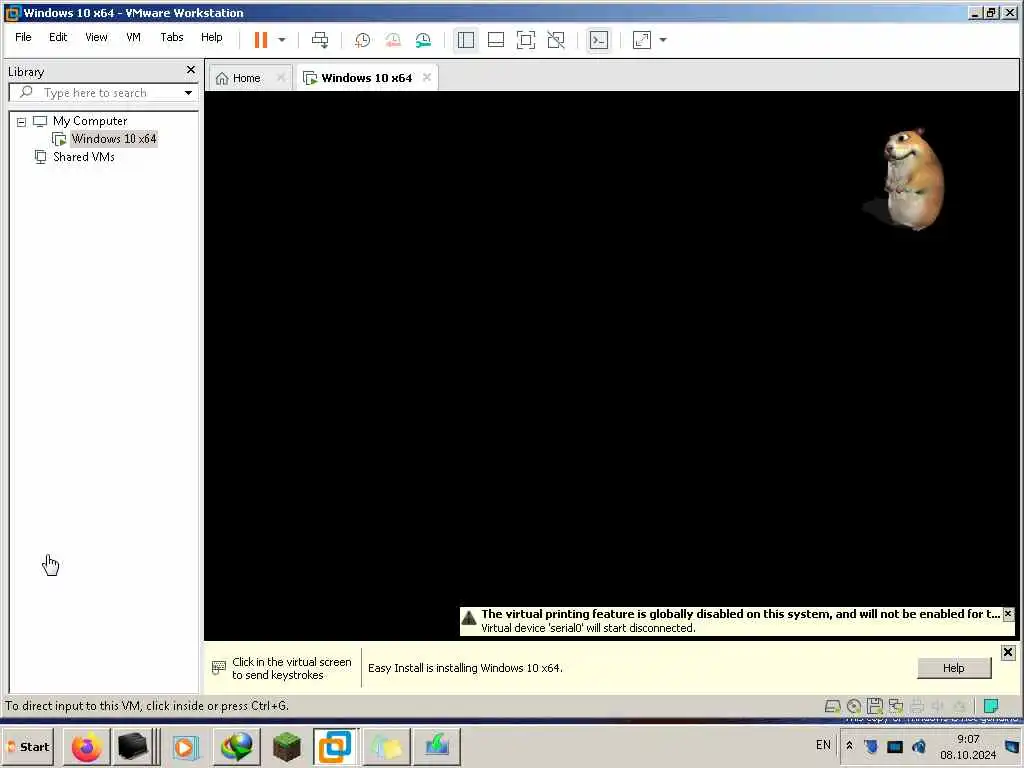Click the CD/DVD drive status icon
Viewport: 1024px width, 768px height.
click(854, 706)
